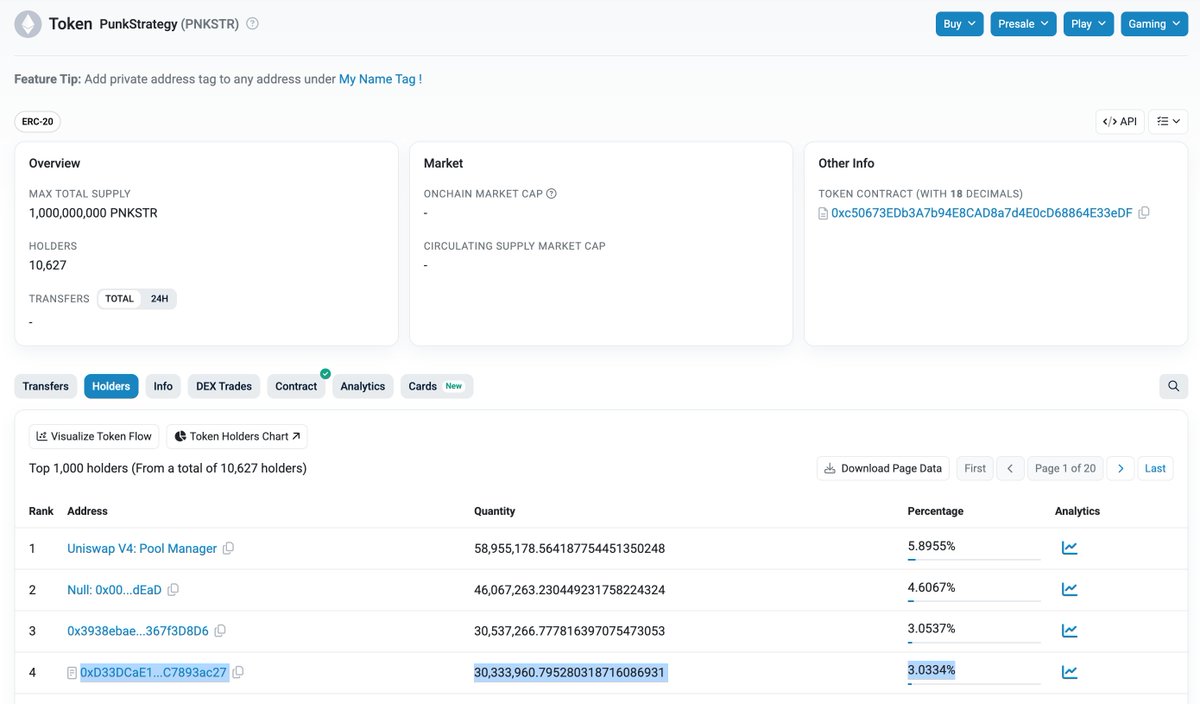1200x704 pixels.
Task: Go to previous holders page arrow
Action: pos(1010,468)
